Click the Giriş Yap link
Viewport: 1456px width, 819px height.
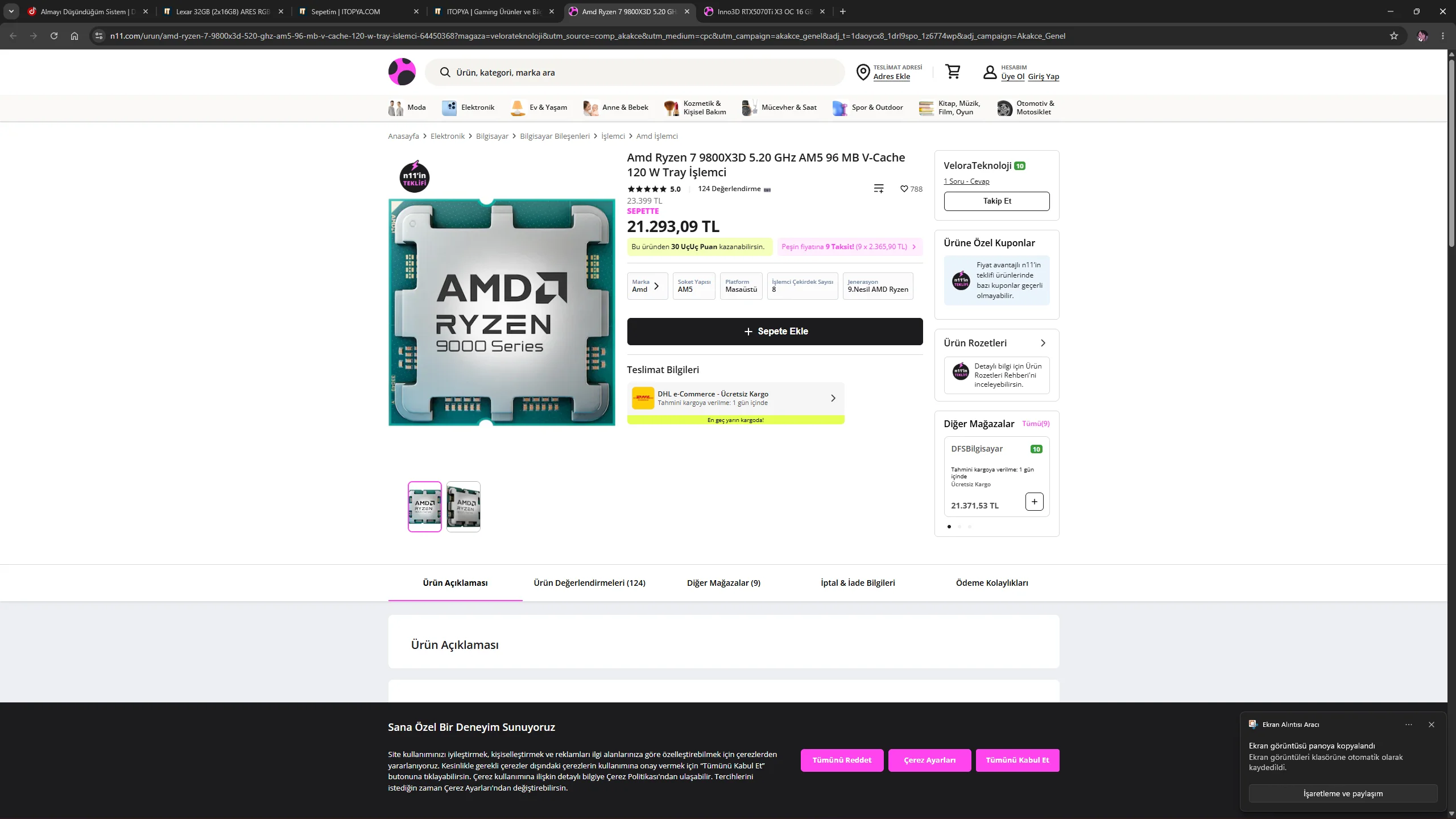pyautogui.click(x=1044, y=77)
